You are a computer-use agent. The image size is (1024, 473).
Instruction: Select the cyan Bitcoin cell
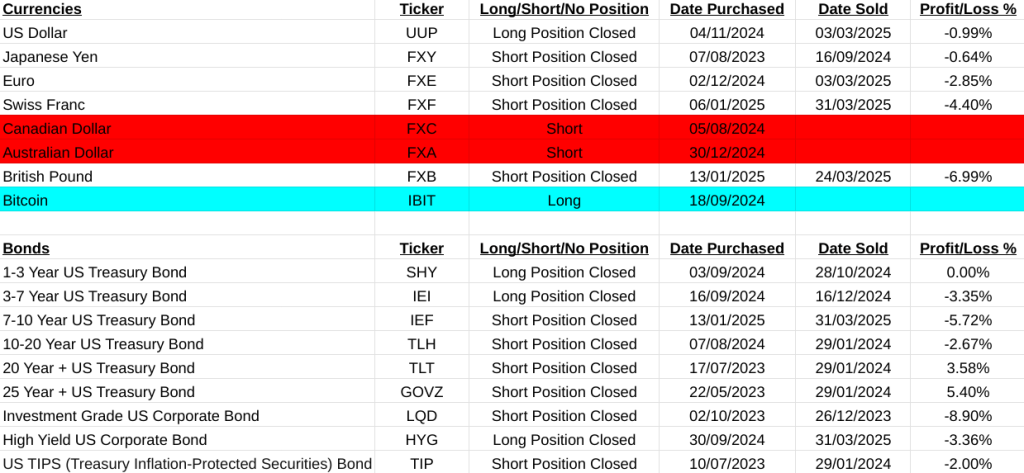[25, 201]
